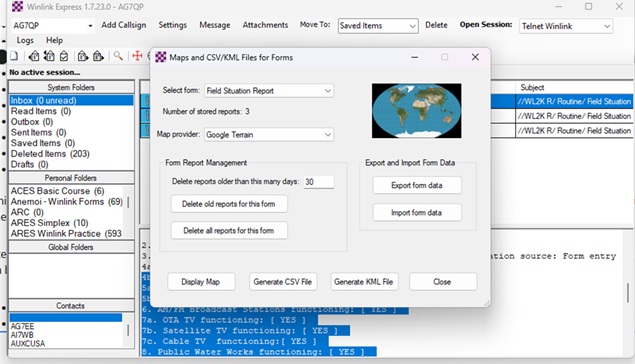Click the second forward envelope icon in toolbar
Viewport: 635px width, 364px height.
(98, 56)
